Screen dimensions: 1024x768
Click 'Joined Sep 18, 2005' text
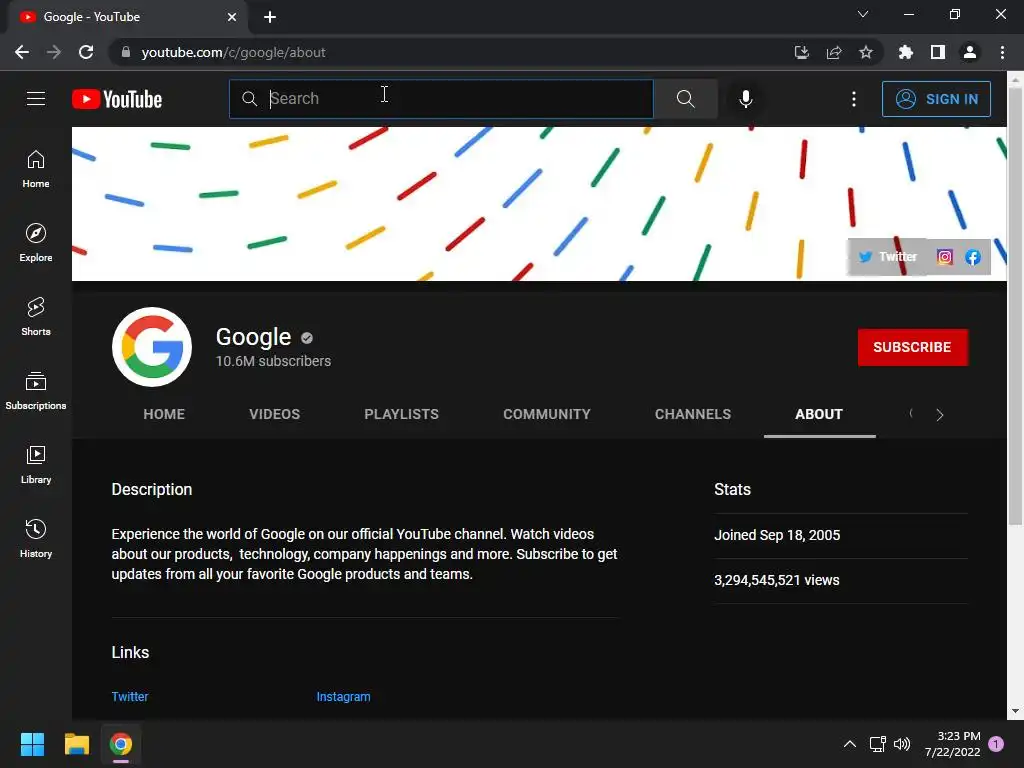point(777,535)
